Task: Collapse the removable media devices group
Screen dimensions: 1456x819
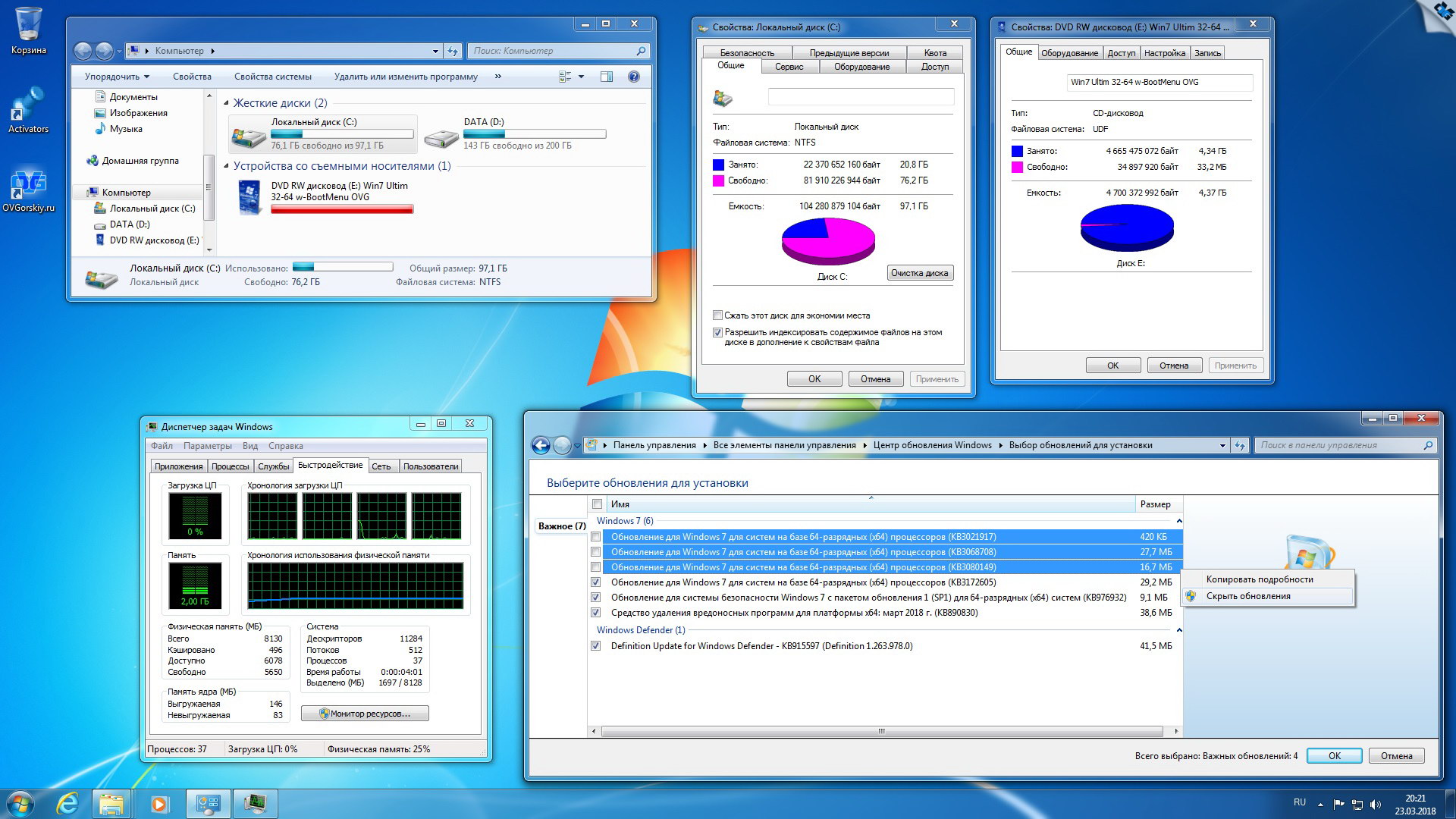Action: 226,166
